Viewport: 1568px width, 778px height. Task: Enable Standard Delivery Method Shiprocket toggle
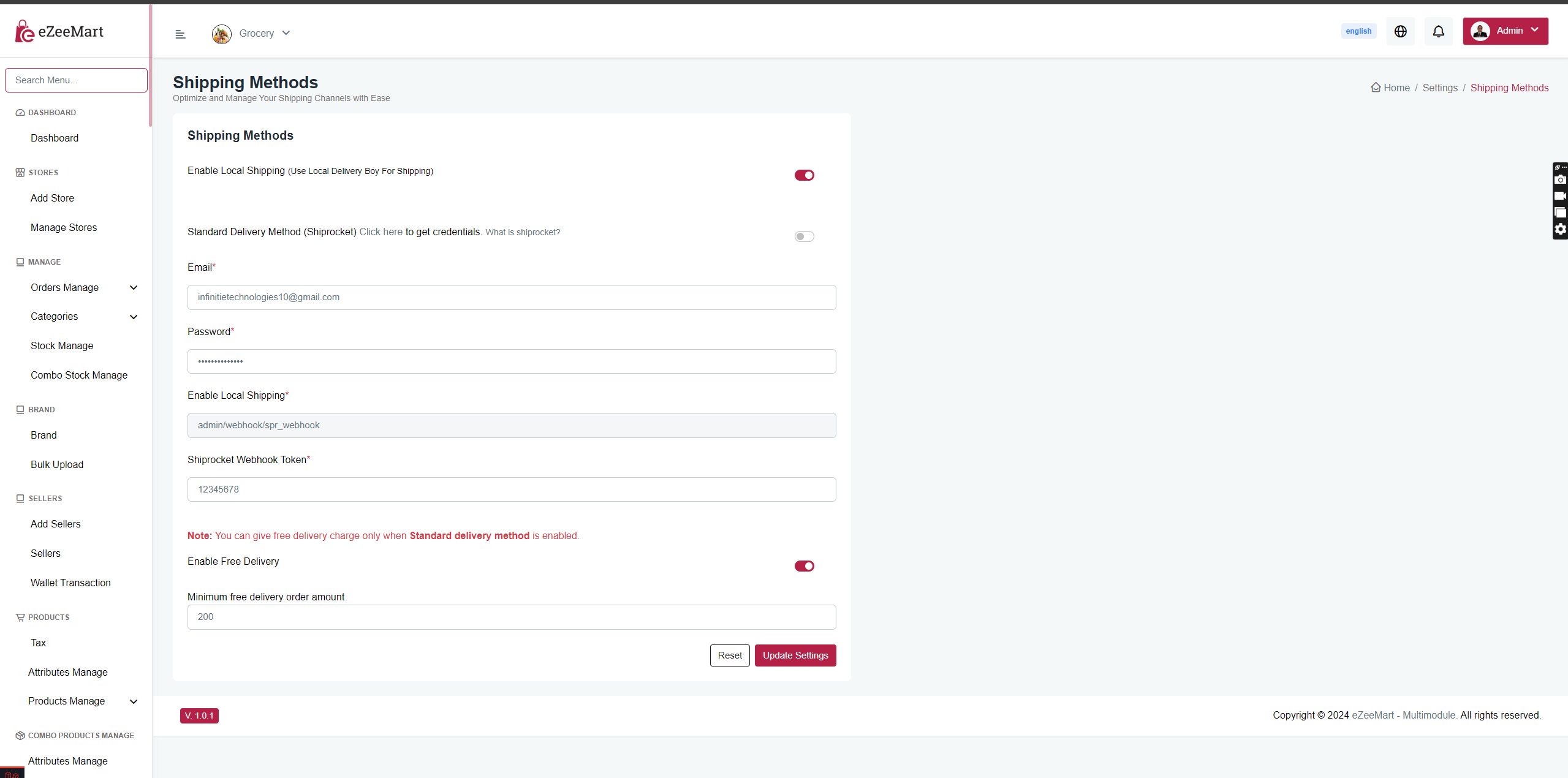pyautogui.click(x=804, y=236)
